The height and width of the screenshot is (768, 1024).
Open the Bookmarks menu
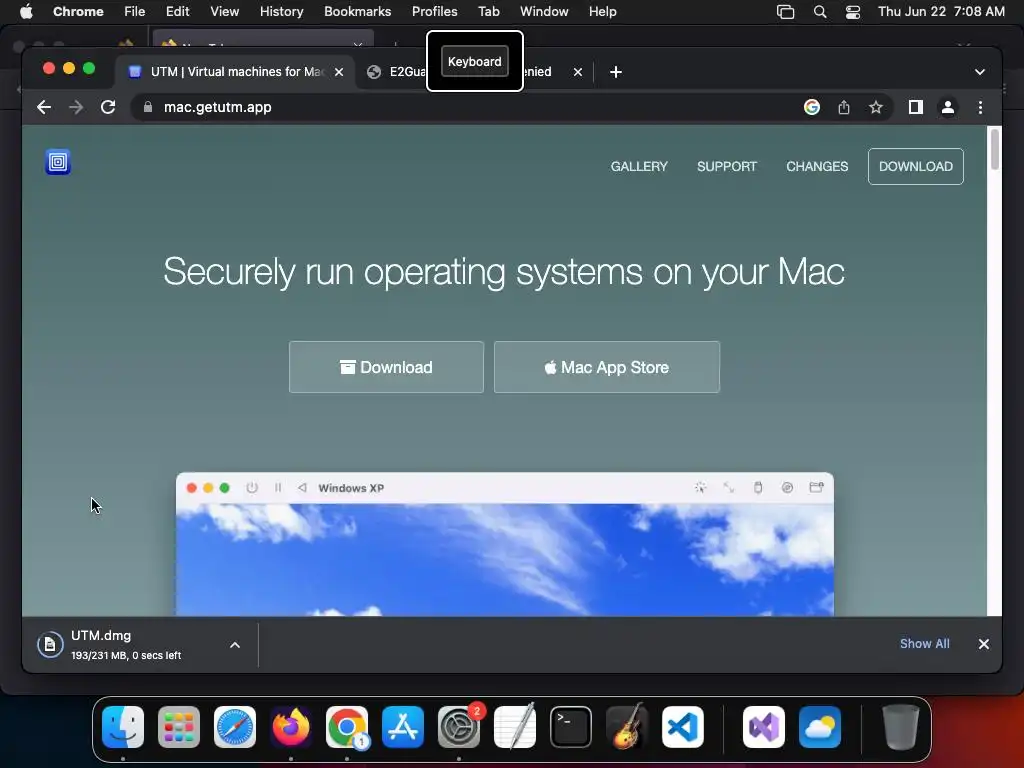(357, 11)
